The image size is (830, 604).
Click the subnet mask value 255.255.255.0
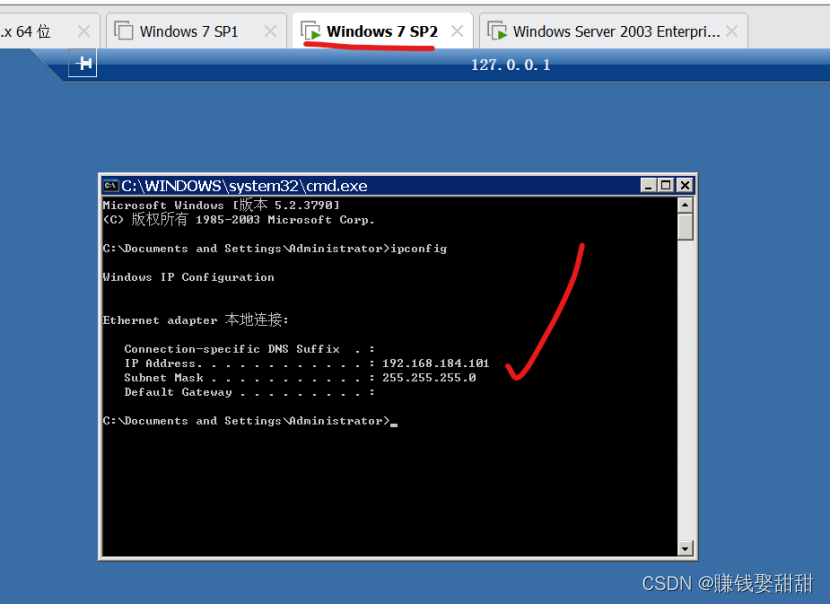pos(429,377)
